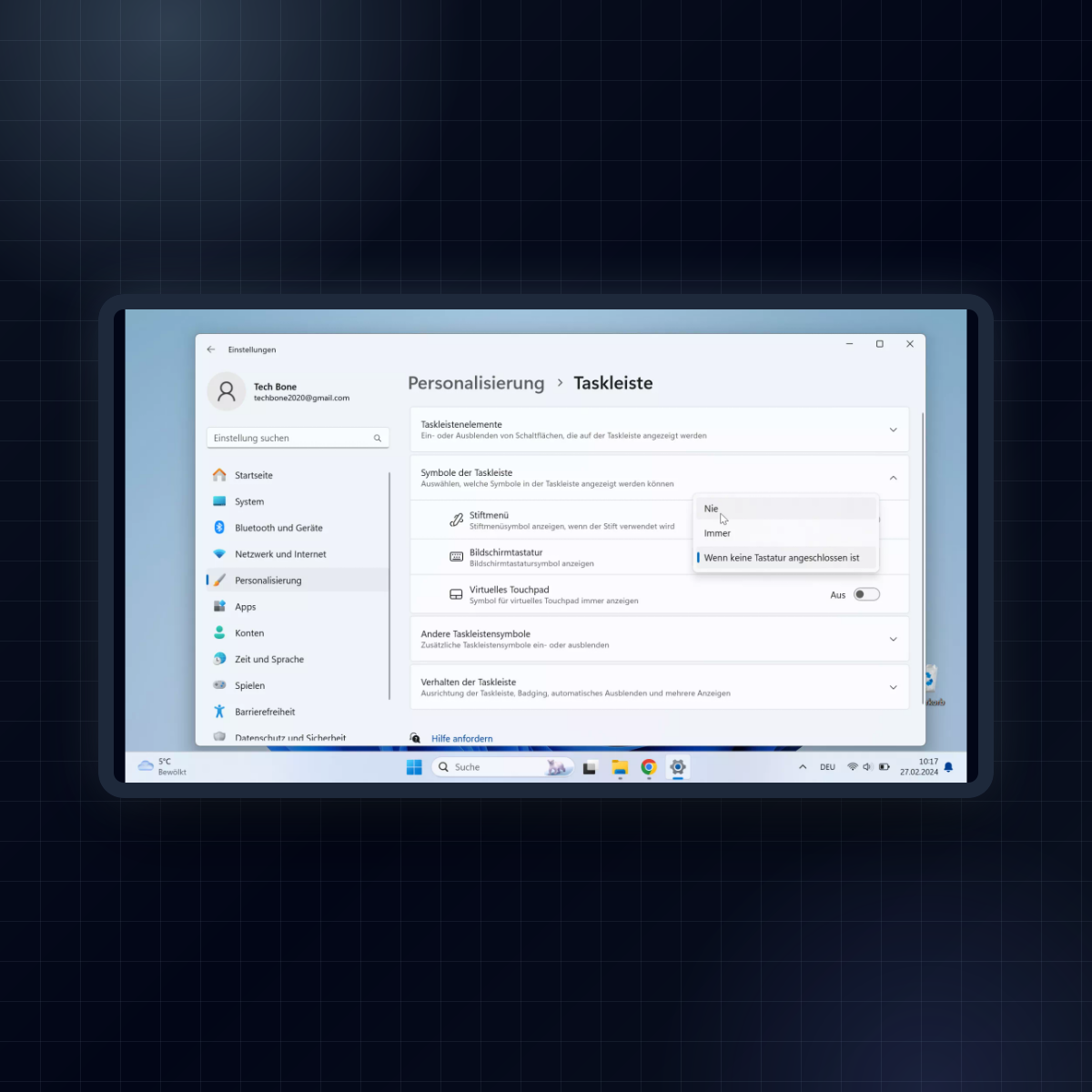Click the Spielen controller icon
The height and width of the screenshot is (1092, 1092).
(x=219, y=685)
